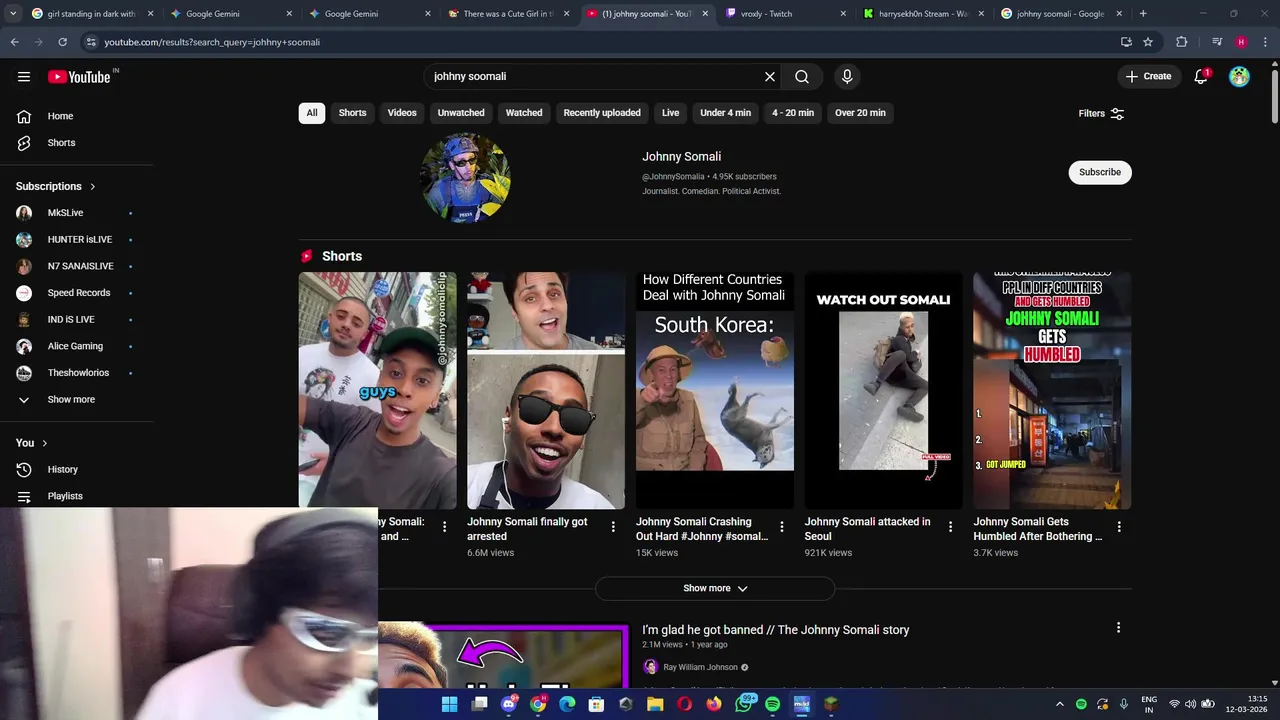
Task: Expand 'Show more' under Shorts shelf
Action: coord(715,588)
